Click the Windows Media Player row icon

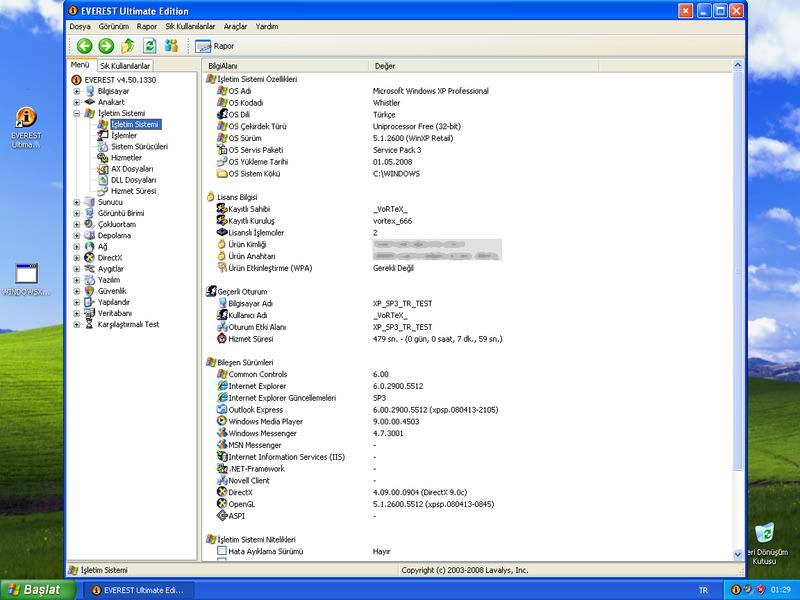(x=222, y=421)
